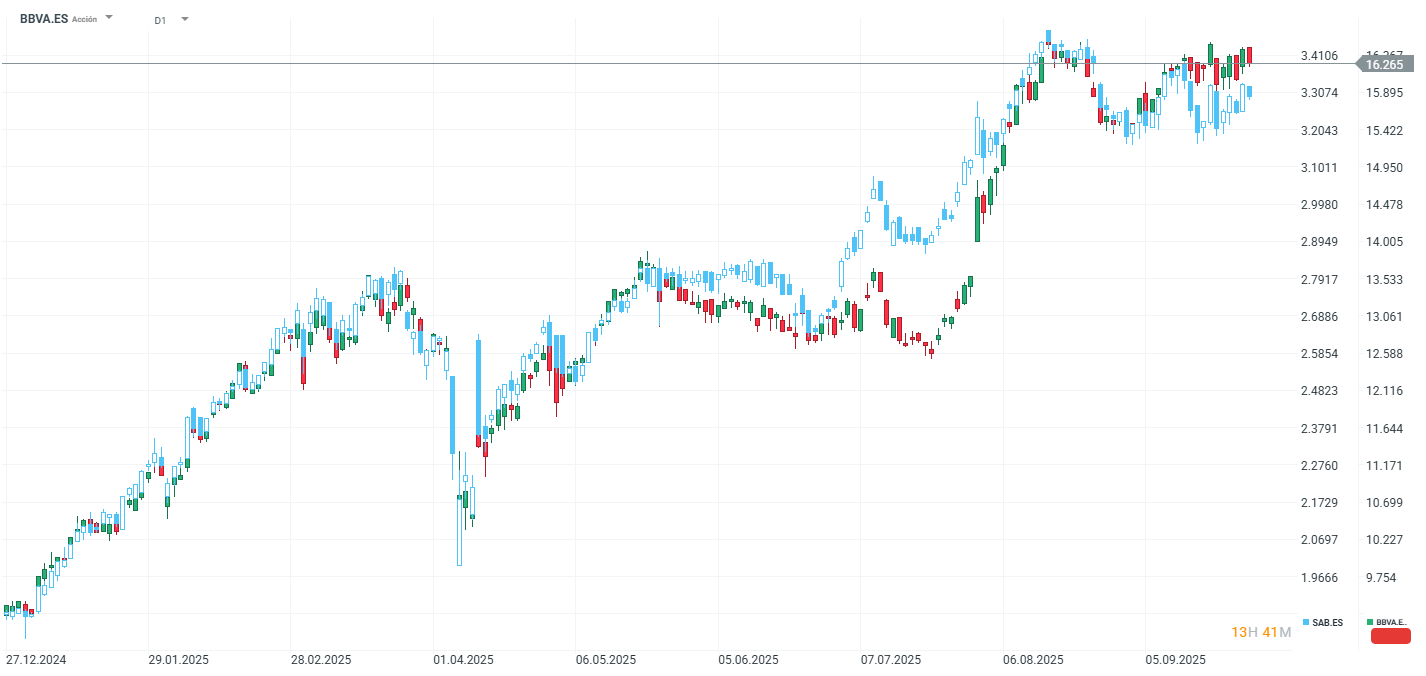The image size is (1426, 676).
Task: Toggle the BBVA.E.. series legend label
Action: (x=1392, y=622)
